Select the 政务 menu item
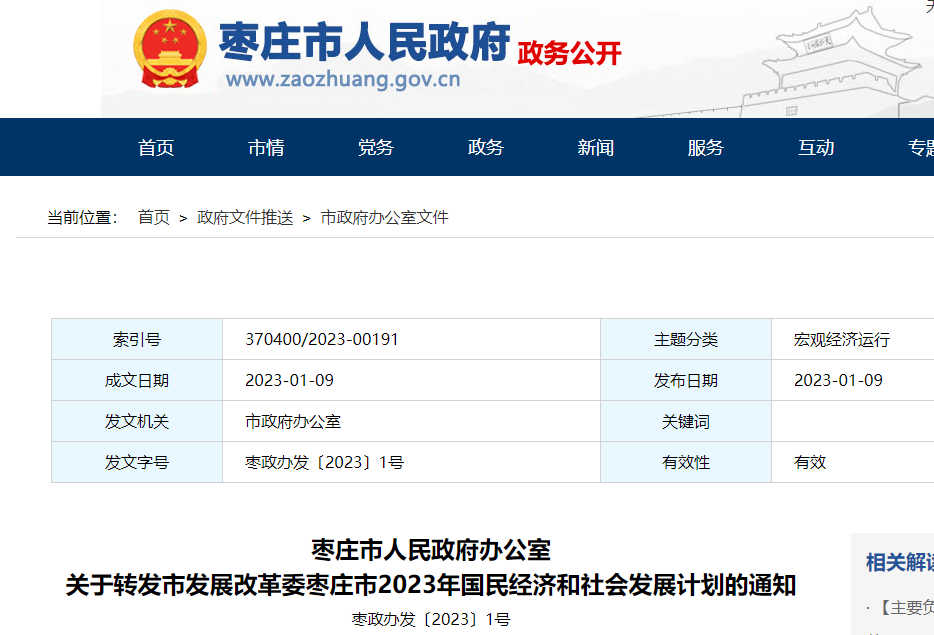The image size is (934, 635). tap(484, 147)
